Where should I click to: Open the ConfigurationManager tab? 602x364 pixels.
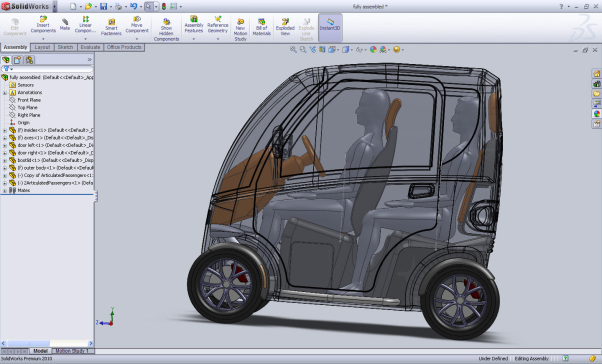pyautogui.click(x=30, y=60)
